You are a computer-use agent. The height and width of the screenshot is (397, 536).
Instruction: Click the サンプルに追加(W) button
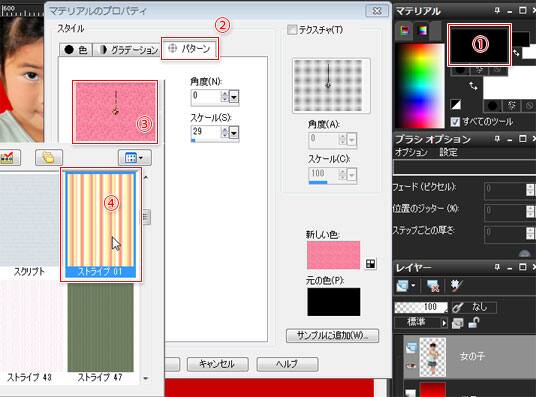point(332,335)
